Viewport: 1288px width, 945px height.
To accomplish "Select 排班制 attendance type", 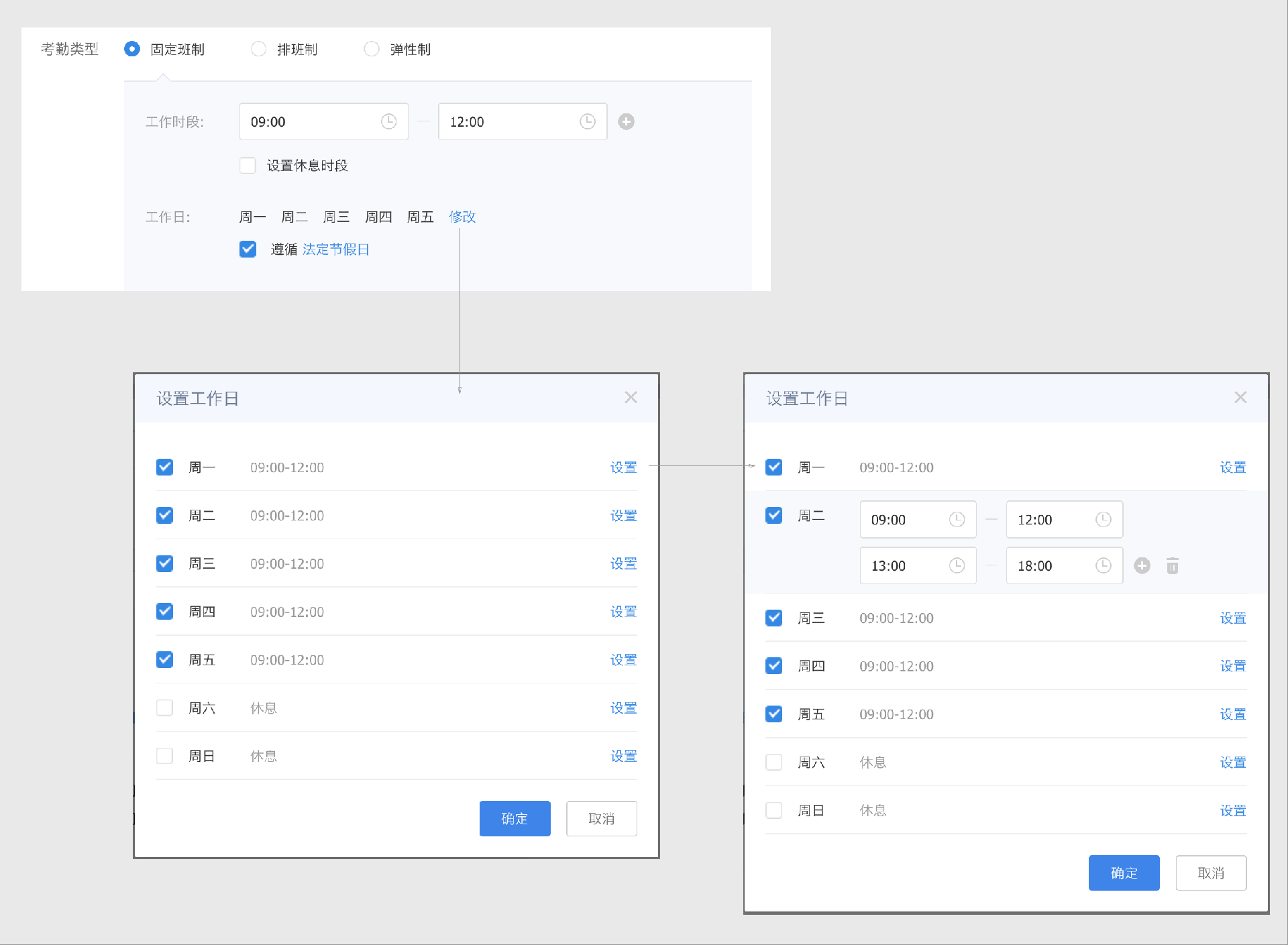I will [x=258, y=49].
